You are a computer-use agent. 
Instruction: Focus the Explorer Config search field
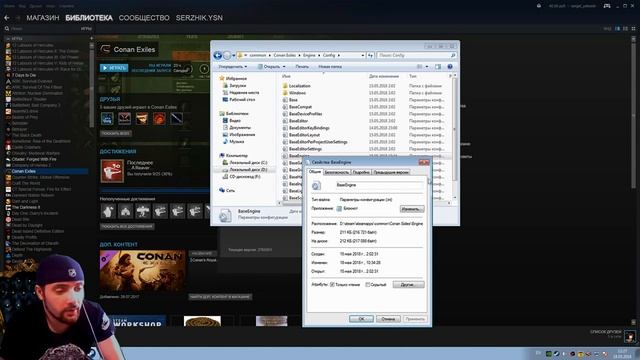coord(416,55)
